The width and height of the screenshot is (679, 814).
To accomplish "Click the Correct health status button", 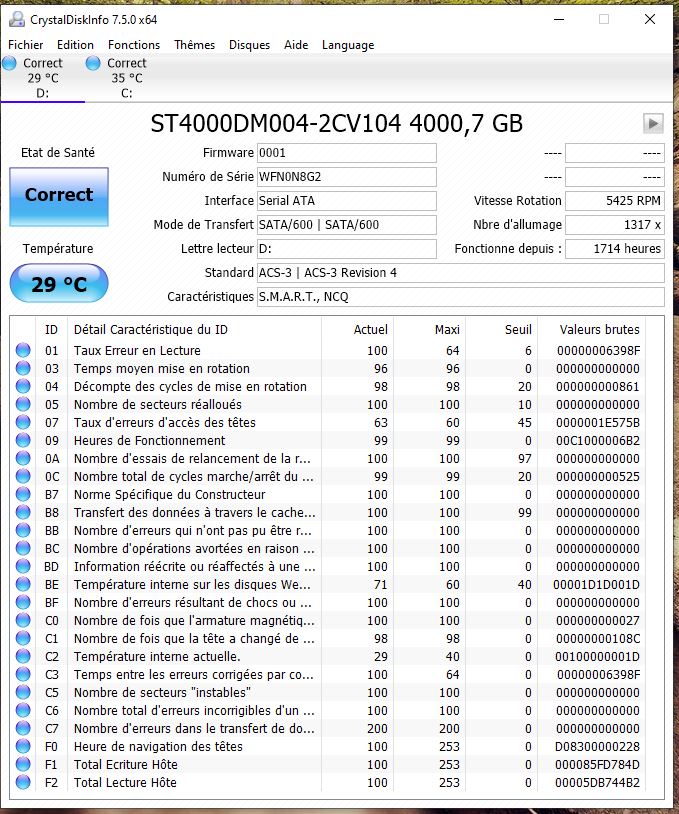I will [x=59, y=197].
